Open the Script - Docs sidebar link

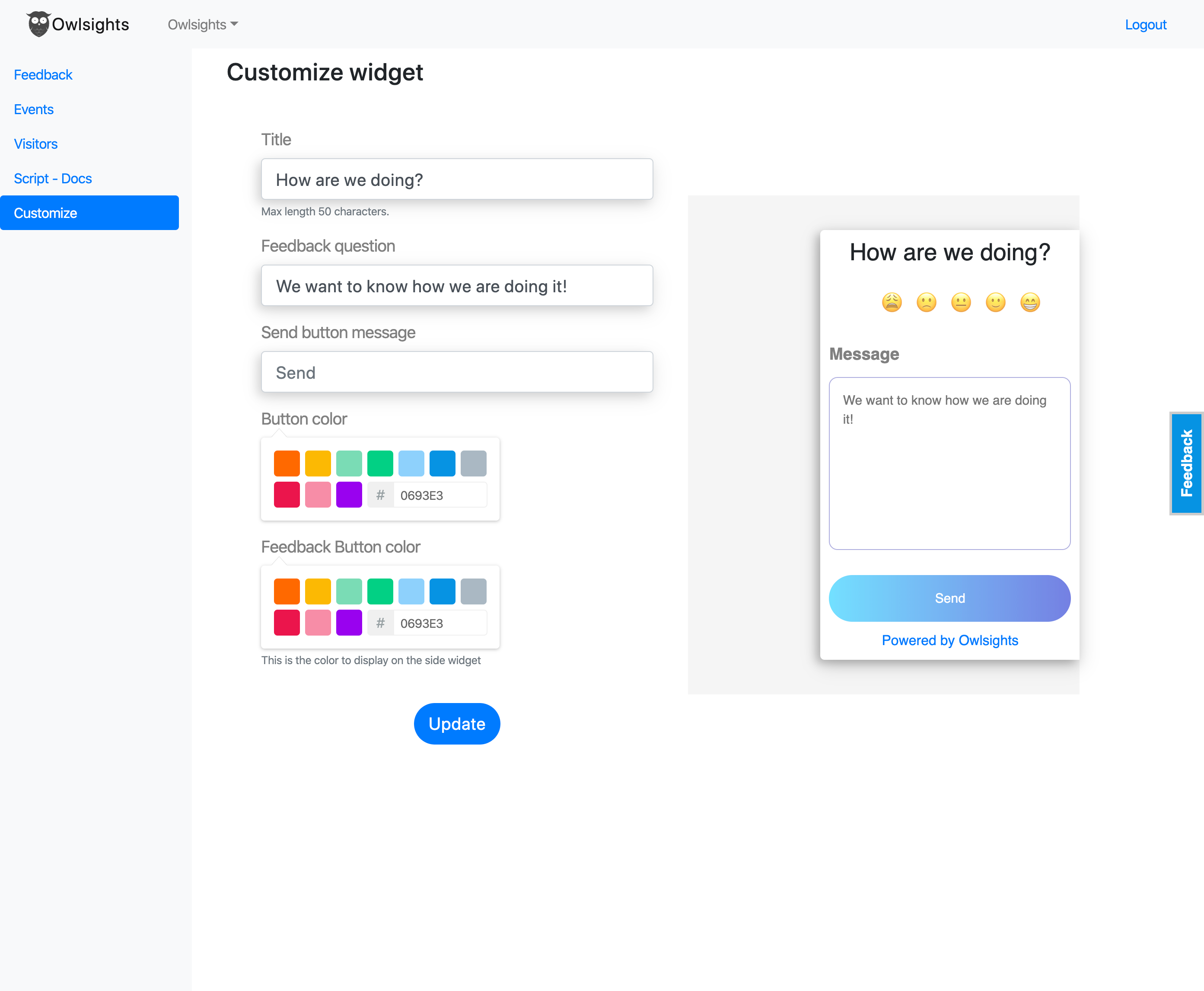[x=52, y=179]
